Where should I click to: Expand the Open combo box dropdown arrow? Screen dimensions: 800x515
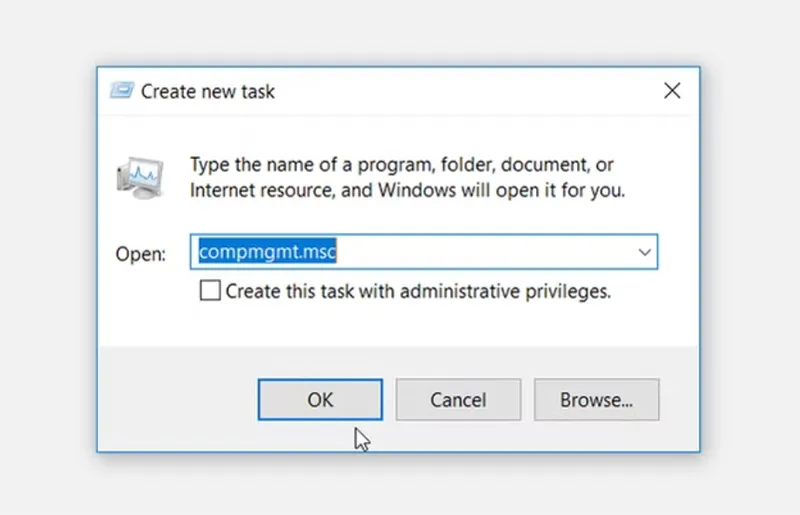(x=644, y=252)
